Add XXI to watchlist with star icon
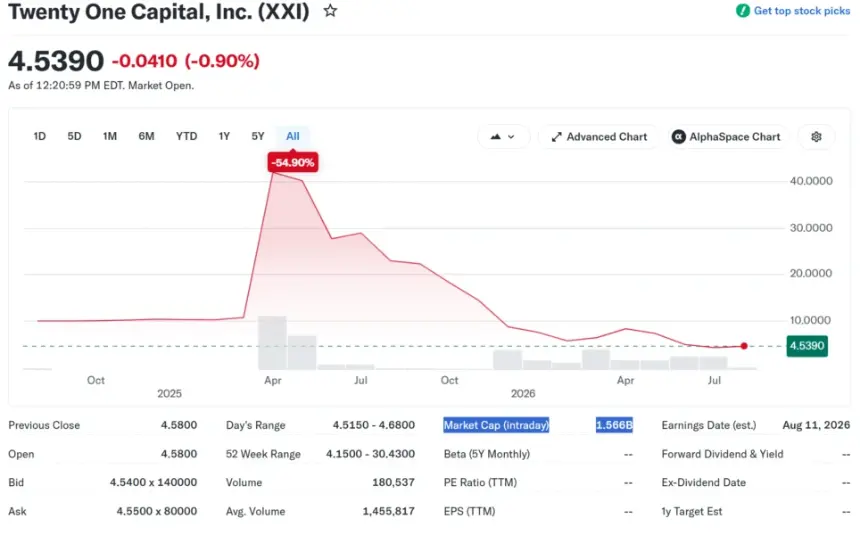 click(330, 10)
